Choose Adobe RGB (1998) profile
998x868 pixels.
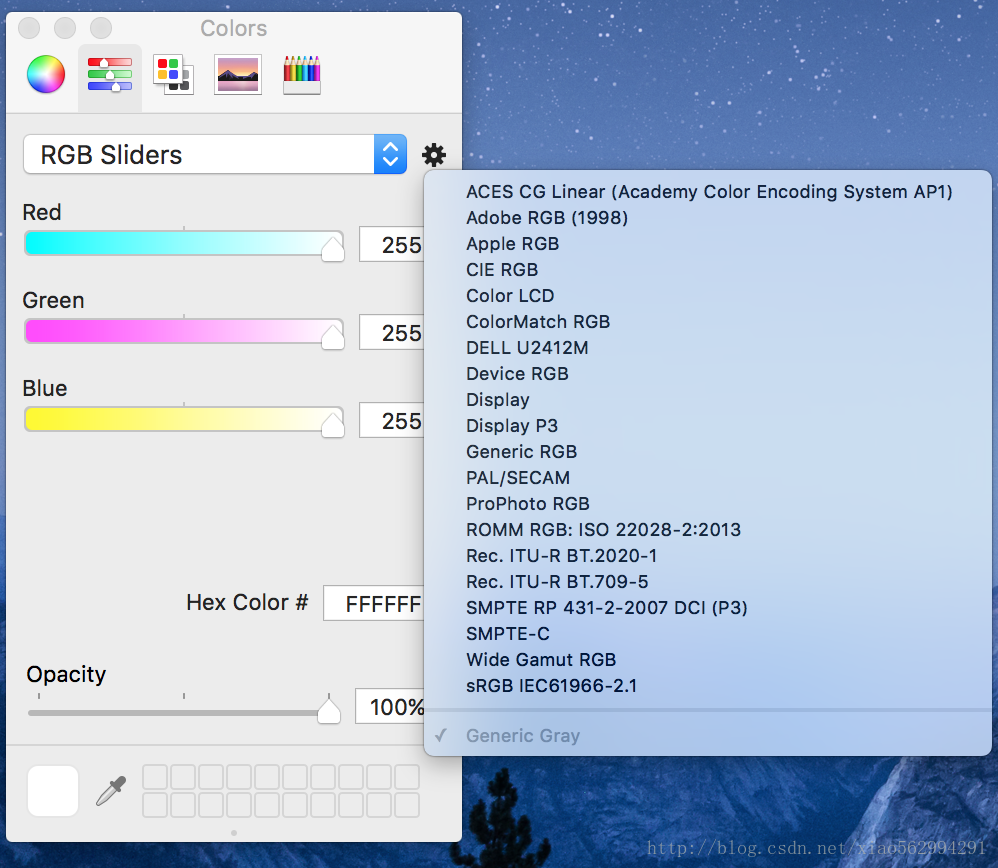[708, 218]
